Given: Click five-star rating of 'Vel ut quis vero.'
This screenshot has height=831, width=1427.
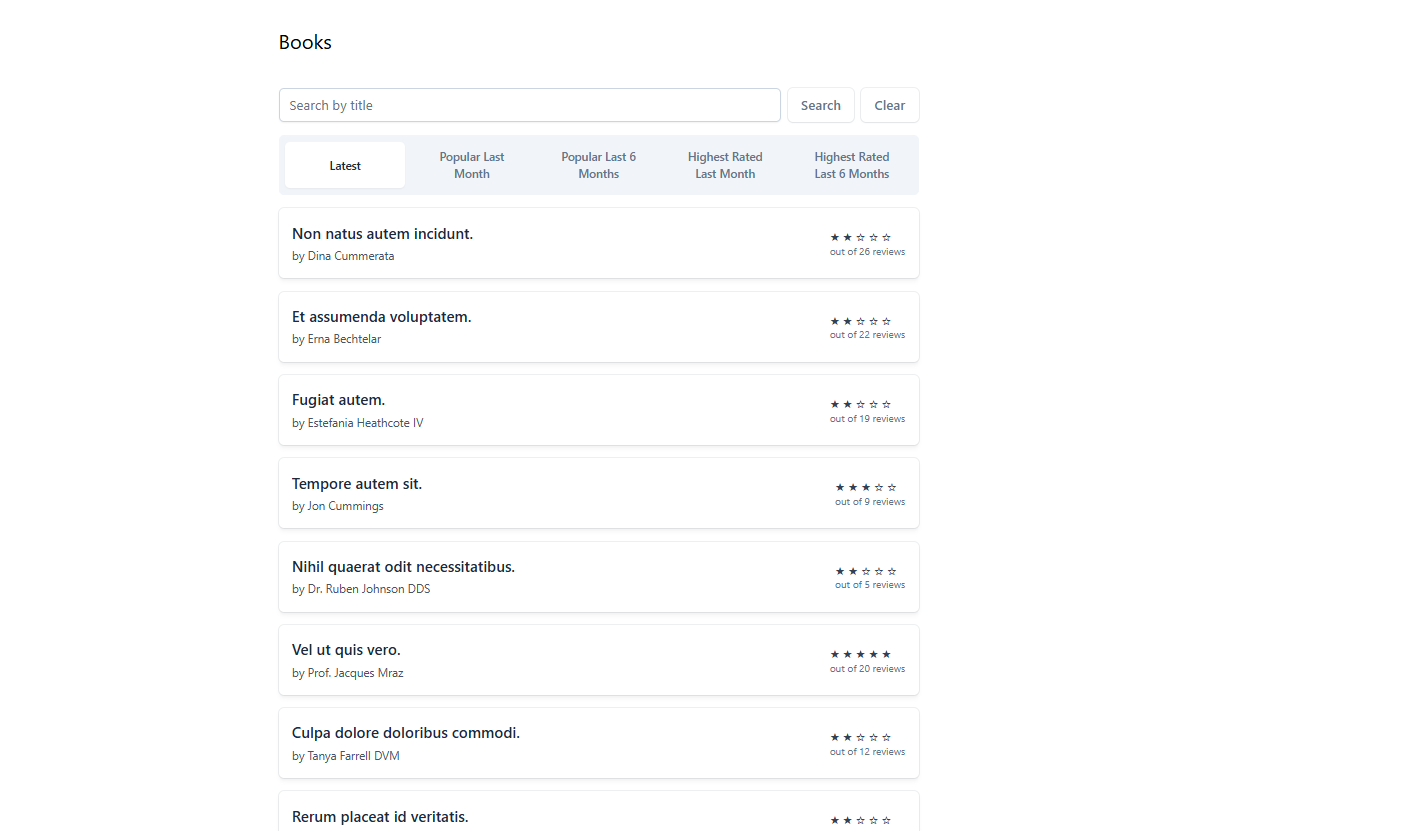Looking at the screenshot, I should [860, 654].
